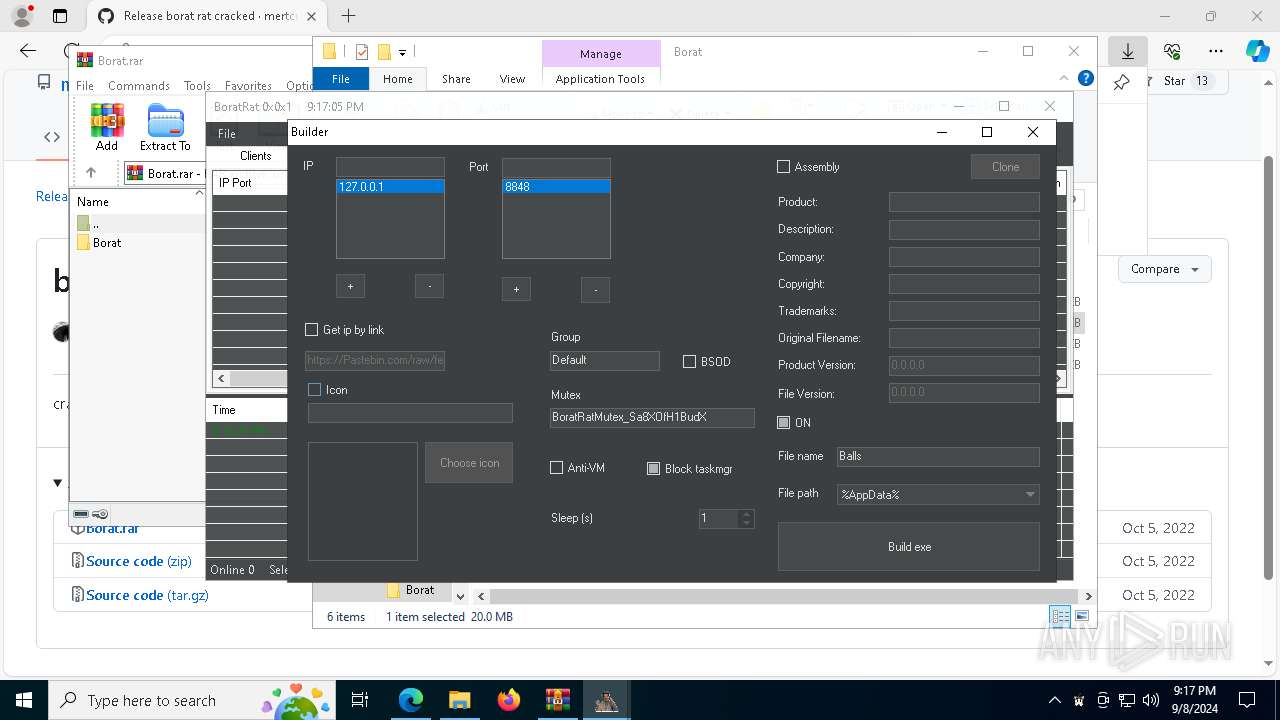Open the Copilot icon in Edge
Screen dimensions: 1280x720
click(1257, 51)
